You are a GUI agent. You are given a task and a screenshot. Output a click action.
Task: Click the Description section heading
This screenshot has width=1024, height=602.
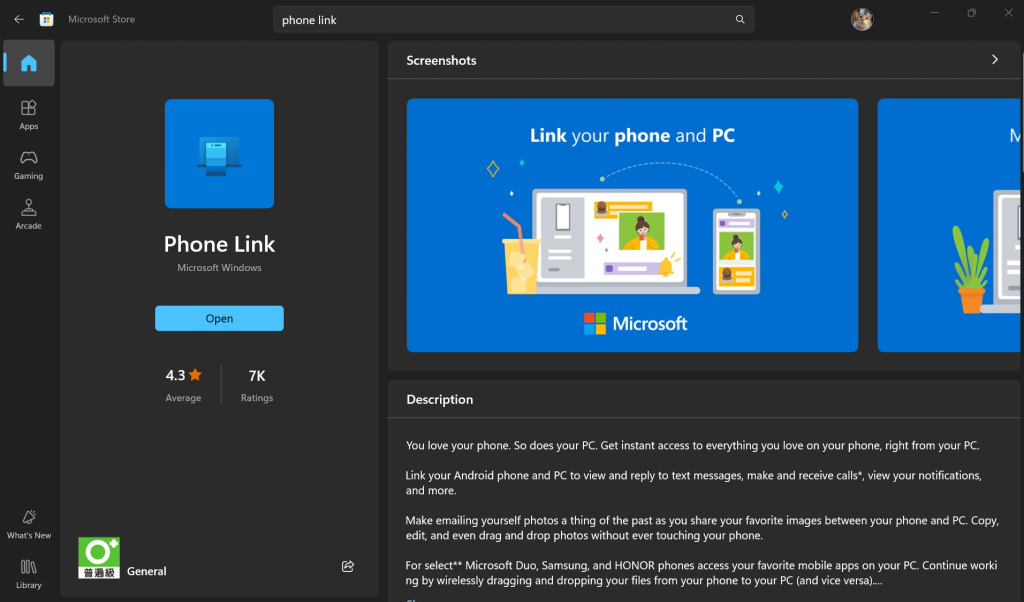440,400
